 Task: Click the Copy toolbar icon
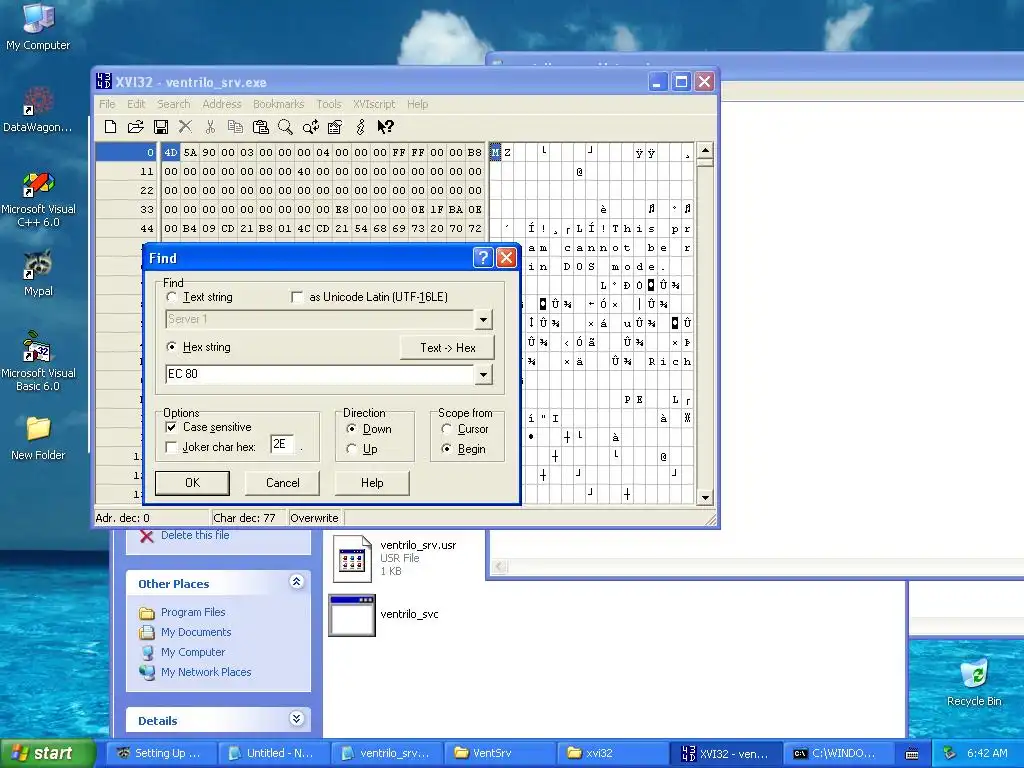click(235, 127)
